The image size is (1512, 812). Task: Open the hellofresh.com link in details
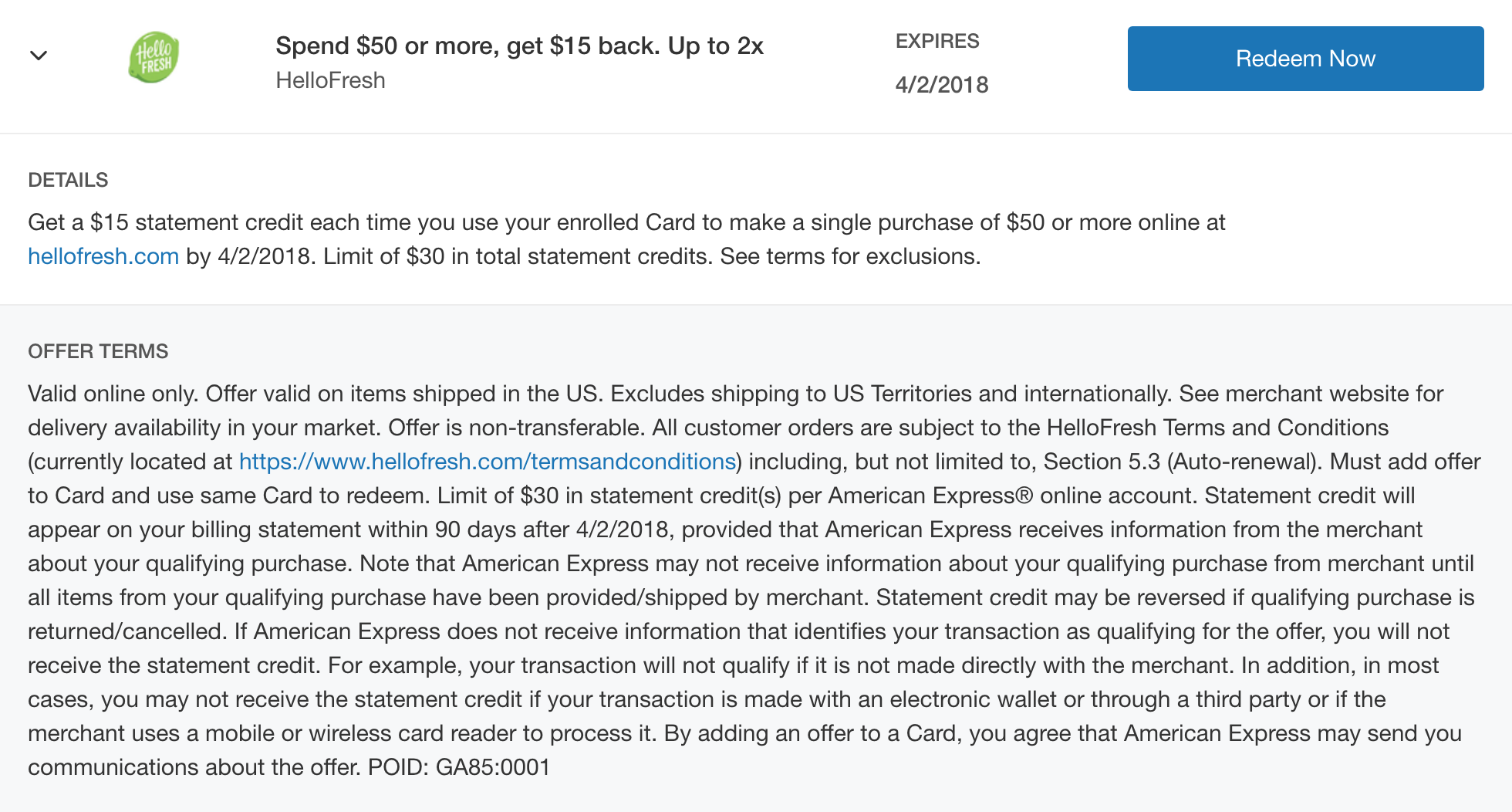point(103,256)
